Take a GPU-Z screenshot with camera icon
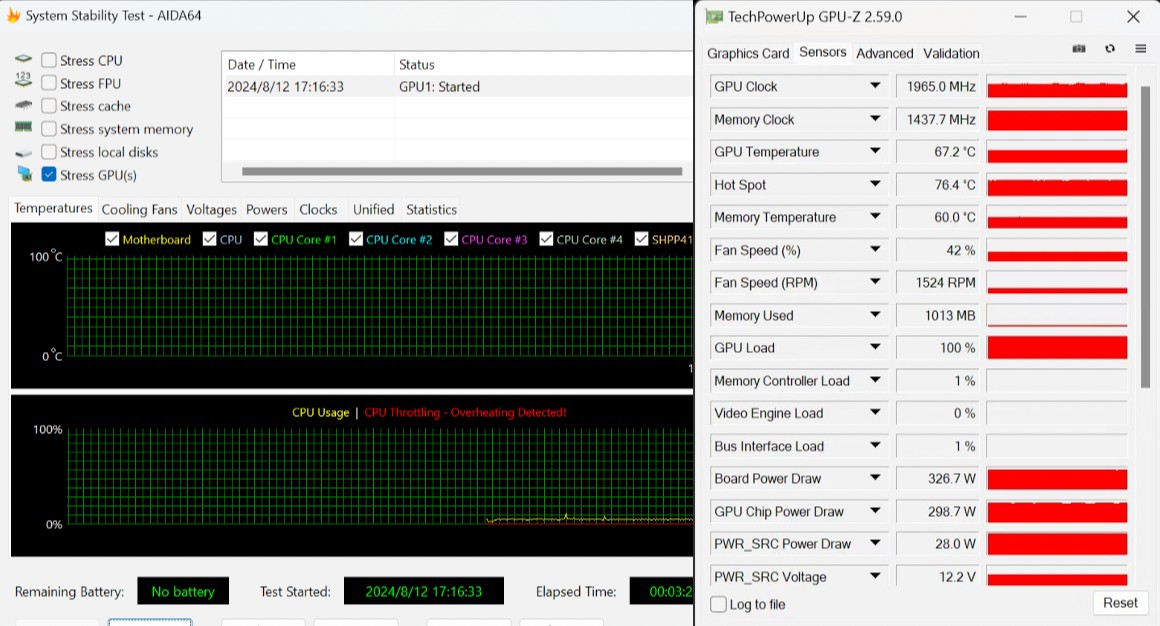Screen dimensions: 1160x626 click(x=1079, y=49)
